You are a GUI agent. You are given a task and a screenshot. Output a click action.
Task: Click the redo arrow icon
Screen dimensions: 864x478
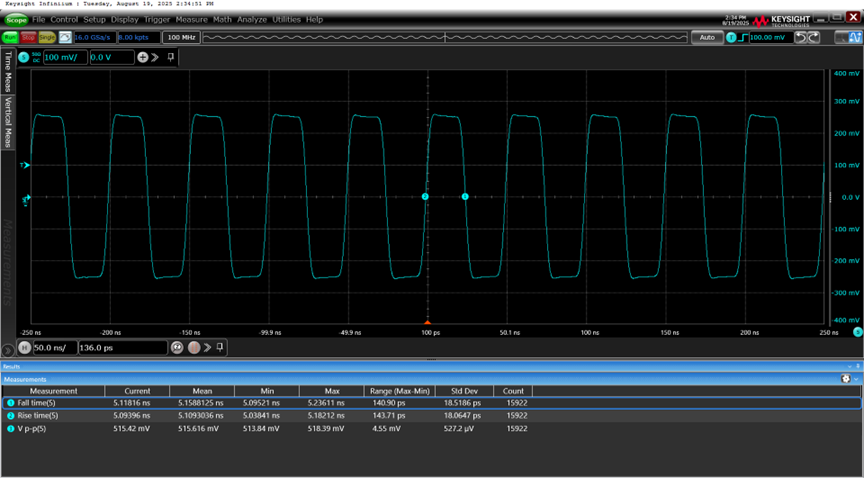click(x=813, y=37)
